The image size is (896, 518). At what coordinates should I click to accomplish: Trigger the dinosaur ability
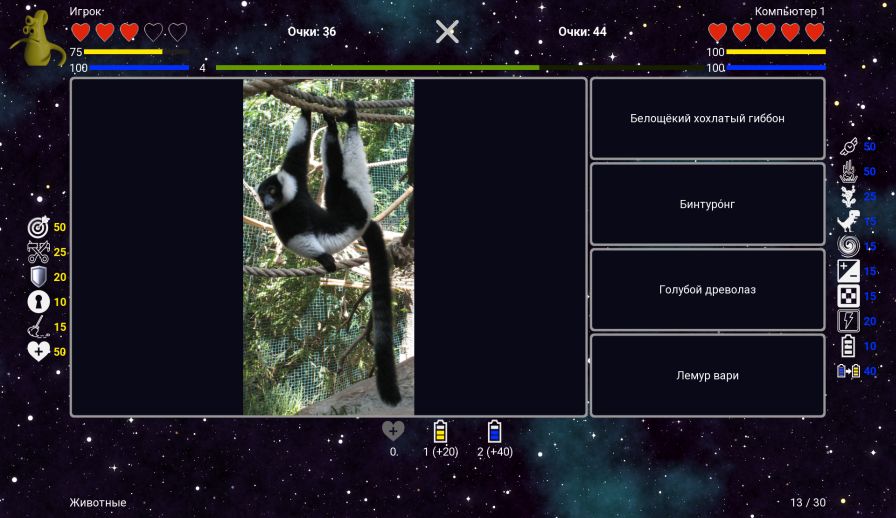[848, 221]
